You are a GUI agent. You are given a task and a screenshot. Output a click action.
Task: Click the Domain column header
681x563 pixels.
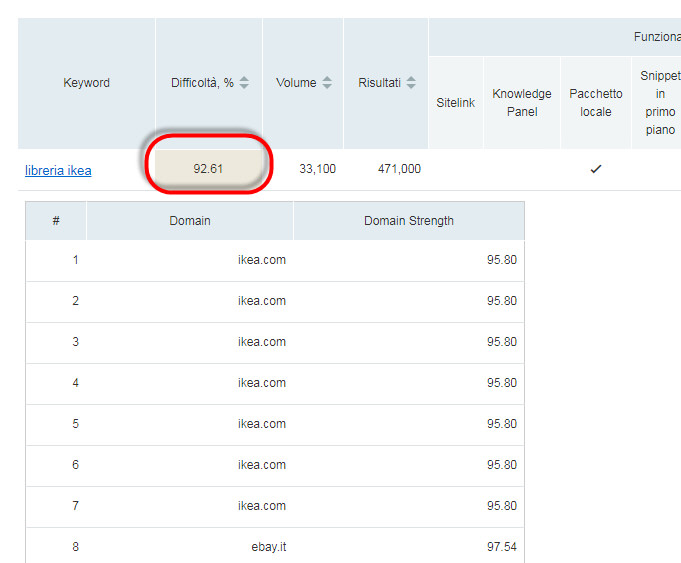coord(190,221)
